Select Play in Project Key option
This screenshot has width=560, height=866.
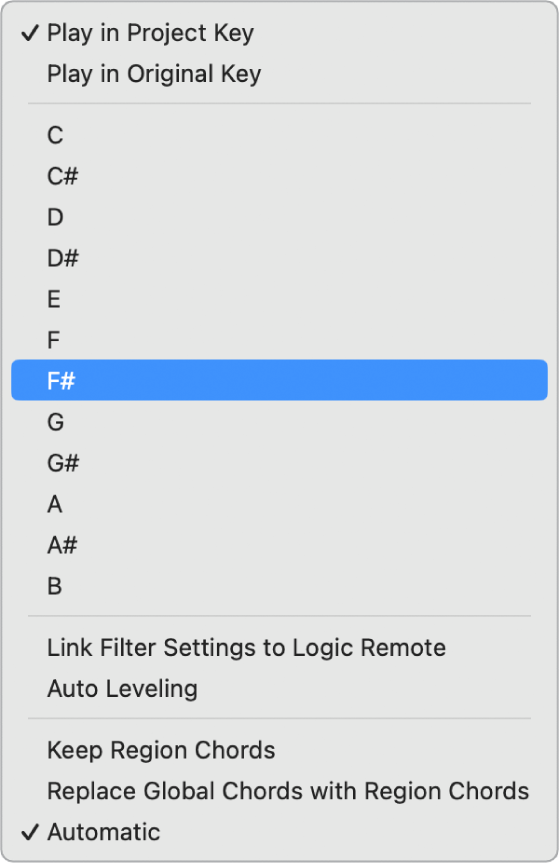click(279, 33)
